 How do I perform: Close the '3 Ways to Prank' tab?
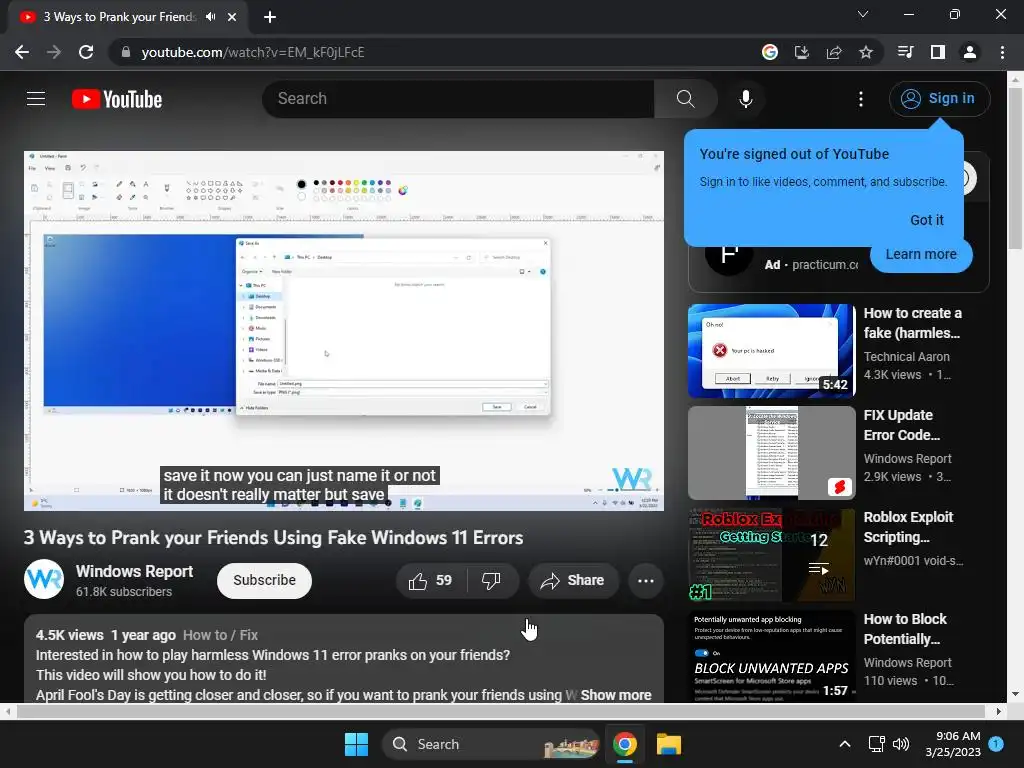click(x=232, y=17)
